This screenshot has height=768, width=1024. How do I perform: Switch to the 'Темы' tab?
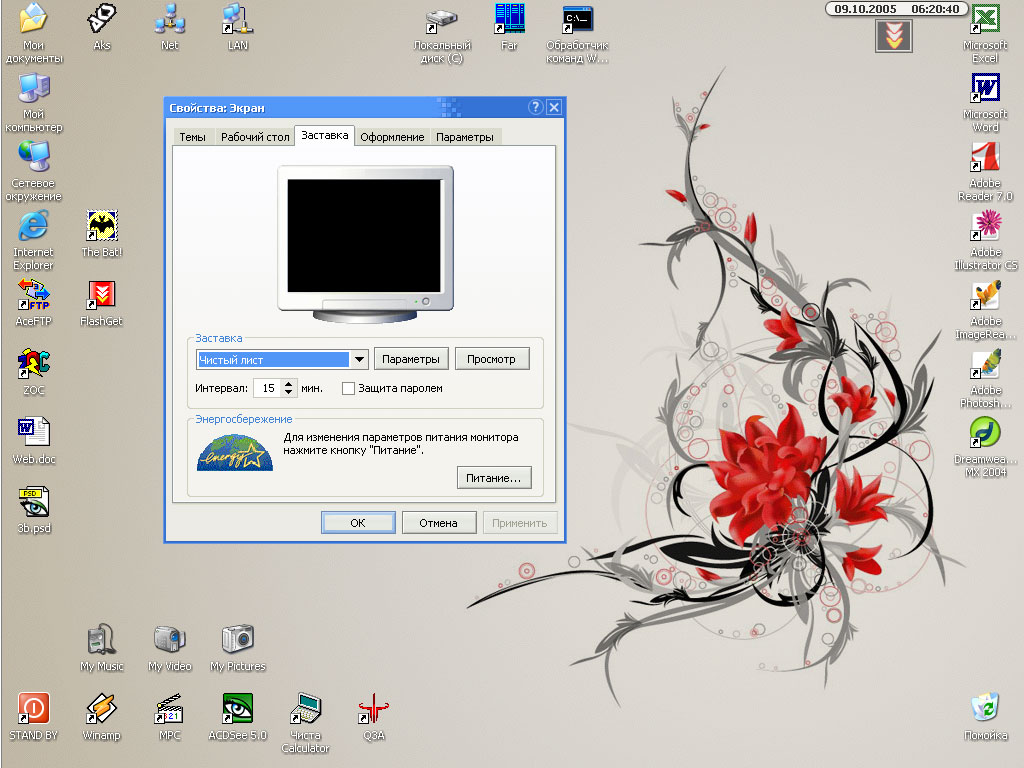[x=194, y=136]
